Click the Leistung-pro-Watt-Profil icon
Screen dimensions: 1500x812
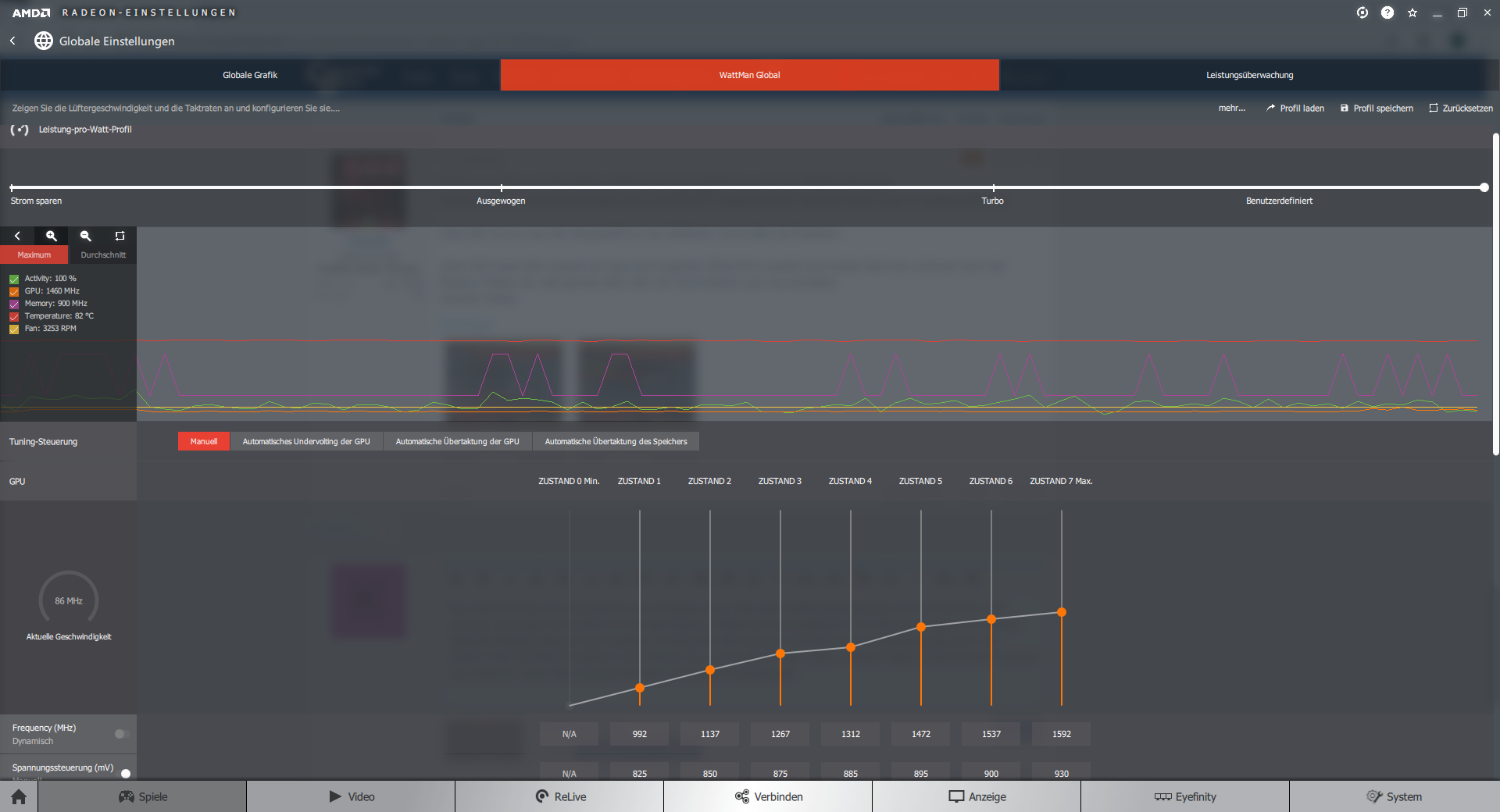click(x=20, y=130)
